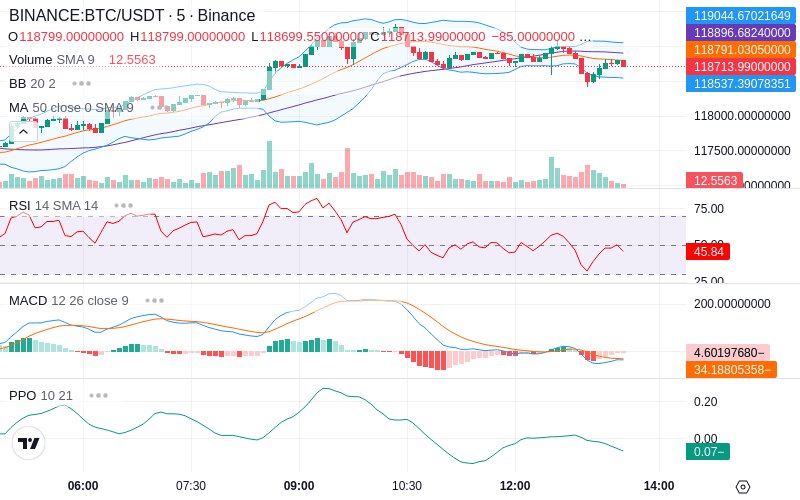Click the 09:00 time axis label
Screen dimensions: 800x500
pyautogui.click(x=299, y=486)
